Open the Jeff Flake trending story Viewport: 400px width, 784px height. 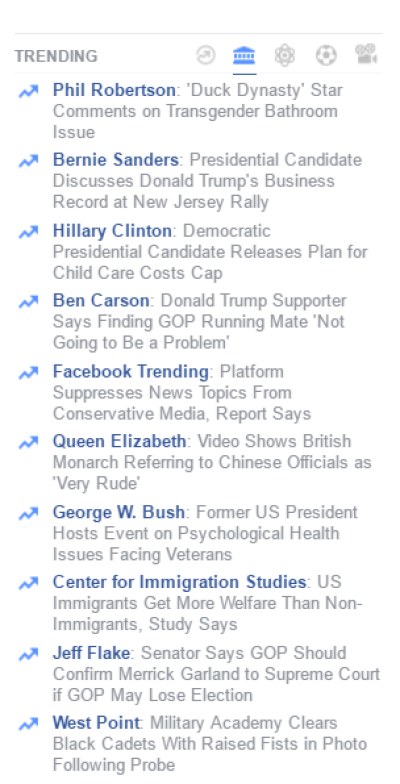click(91, 653)
